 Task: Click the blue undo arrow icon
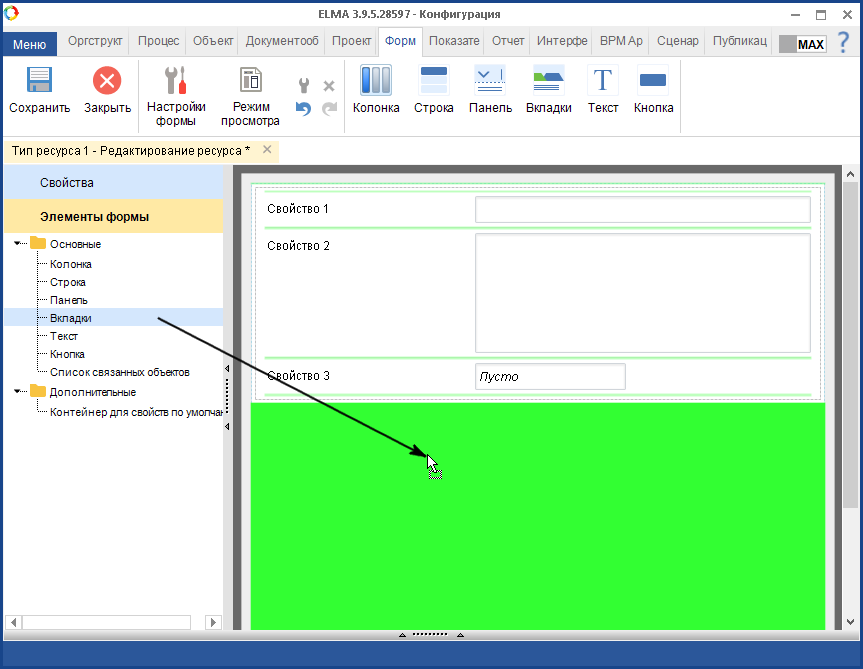[x=303, y=108]
